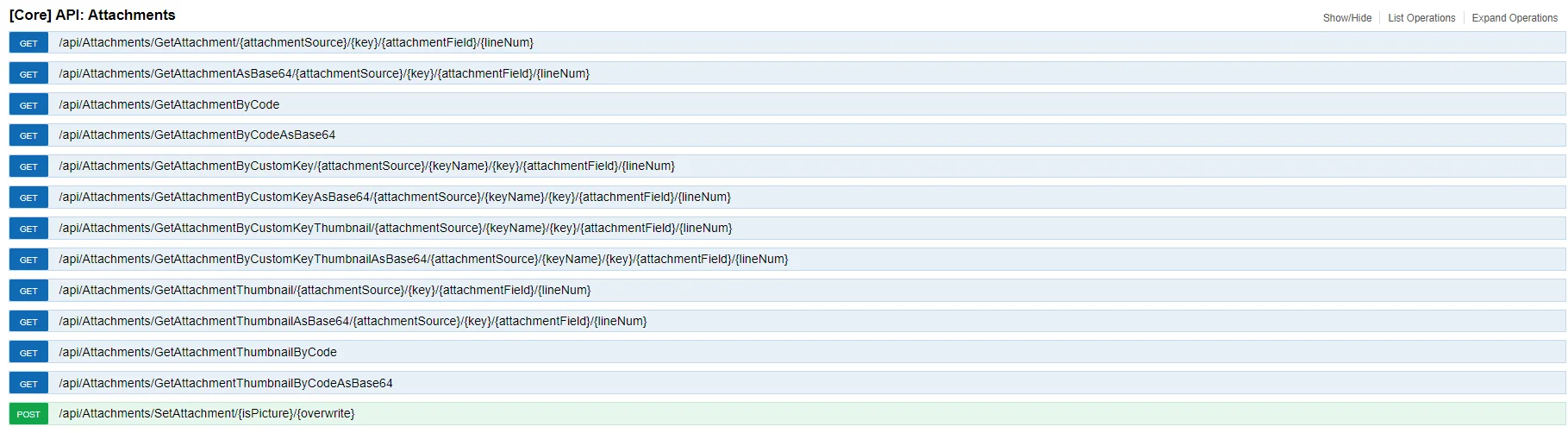Screen dimensions: 1568x433
Task: Click the [Core] API: Attachments heading
Action: point(92,15)
